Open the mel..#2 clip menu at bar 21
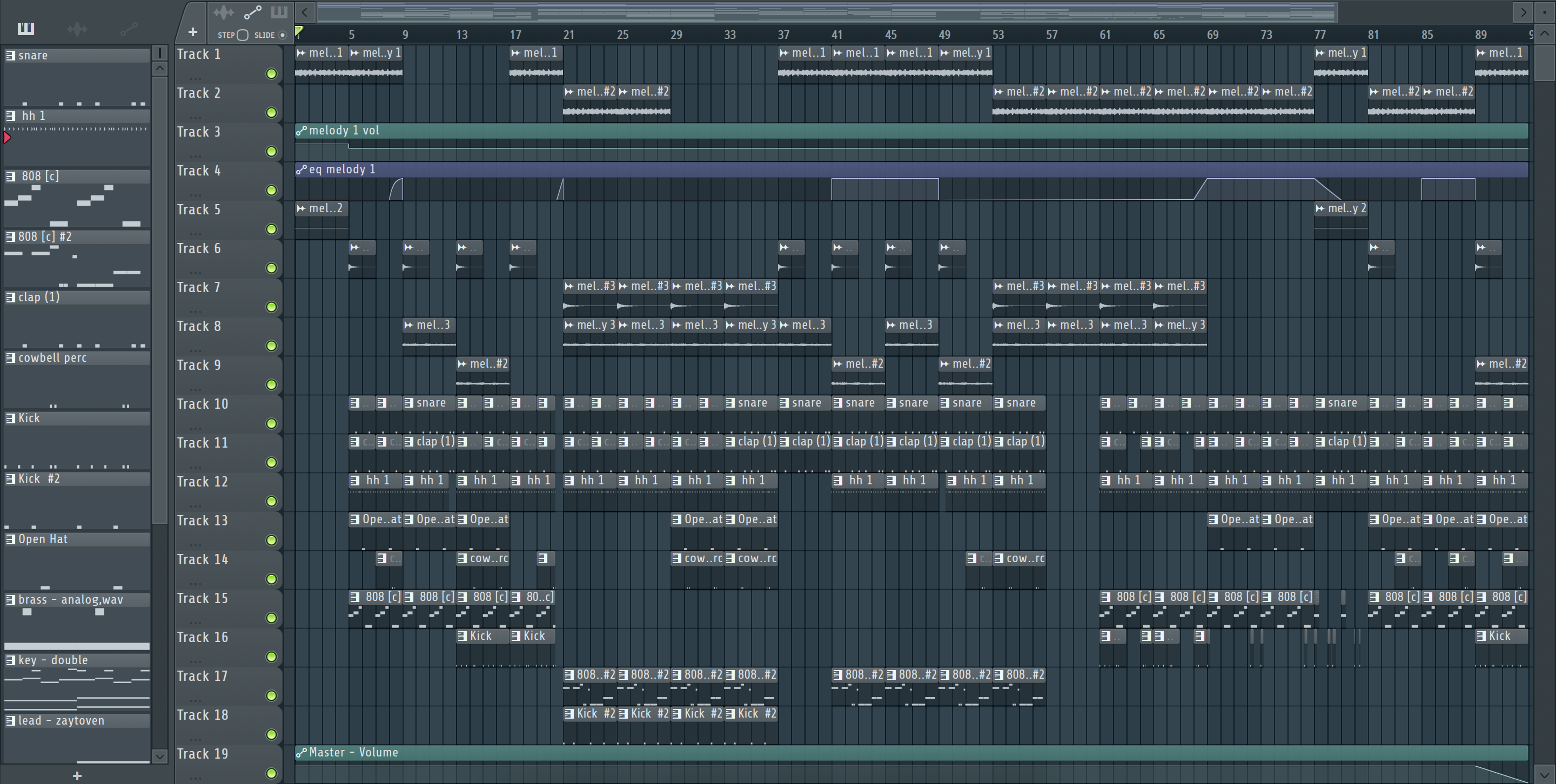 (x=569, y=92)
